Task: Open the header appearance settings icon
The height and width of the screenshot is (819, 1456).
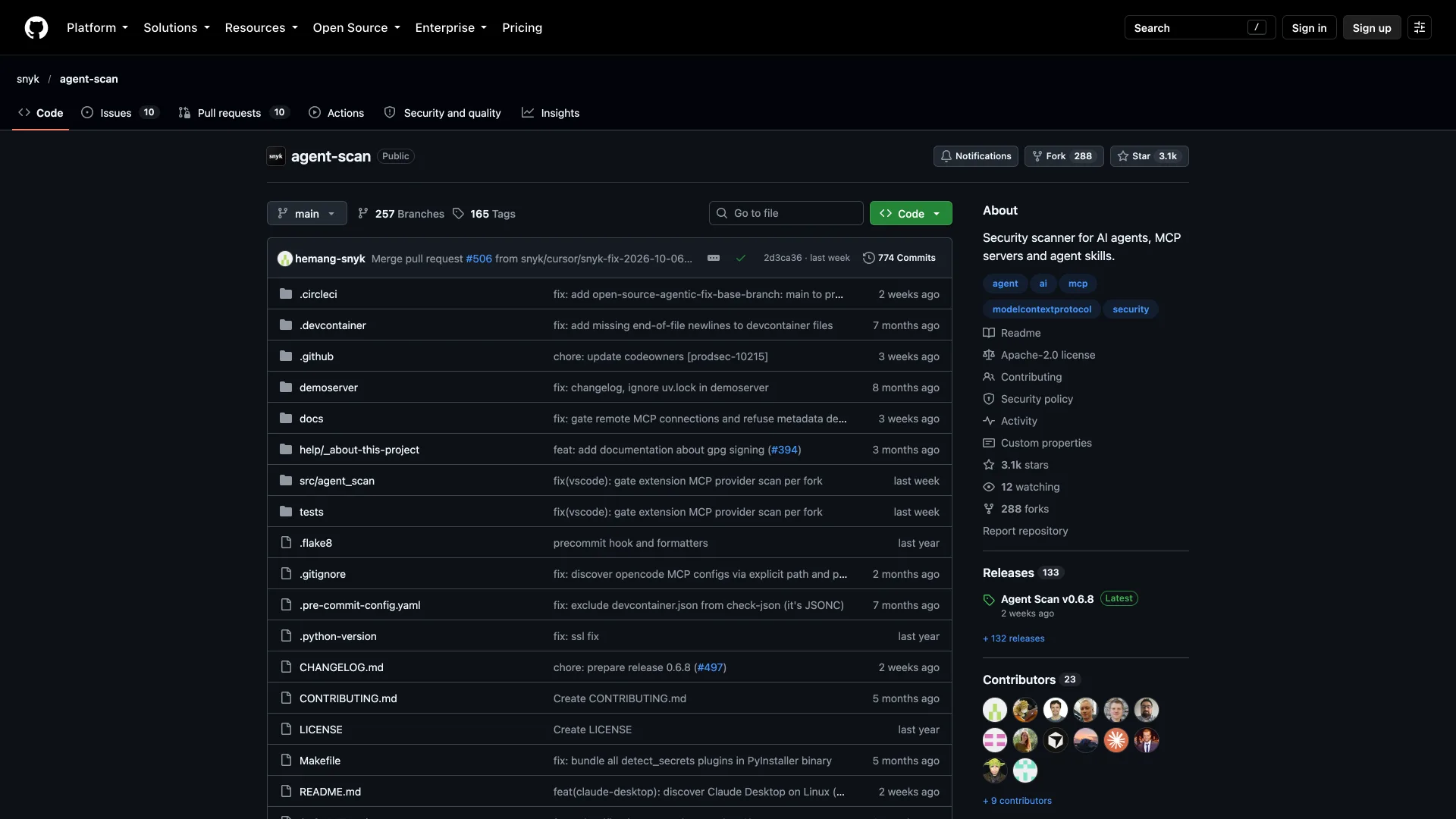Action: (x=1419, y=28)
